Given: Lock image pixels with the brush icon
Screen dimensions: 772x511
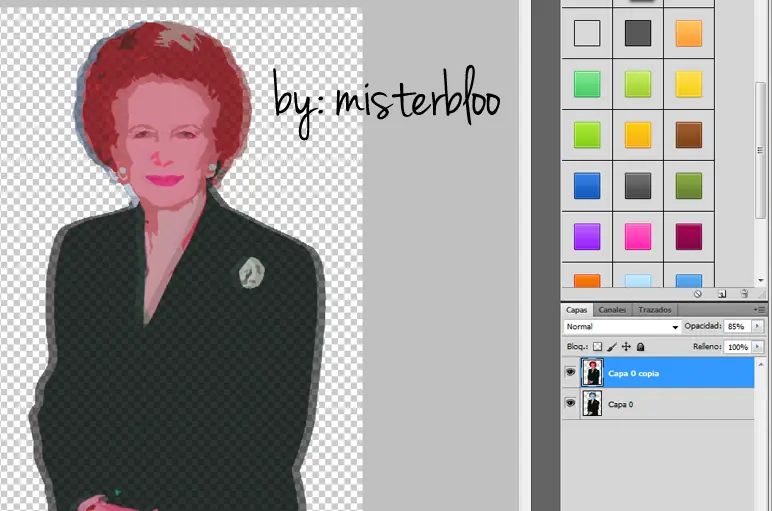Looking at the screenshot, I should [611, 347].
